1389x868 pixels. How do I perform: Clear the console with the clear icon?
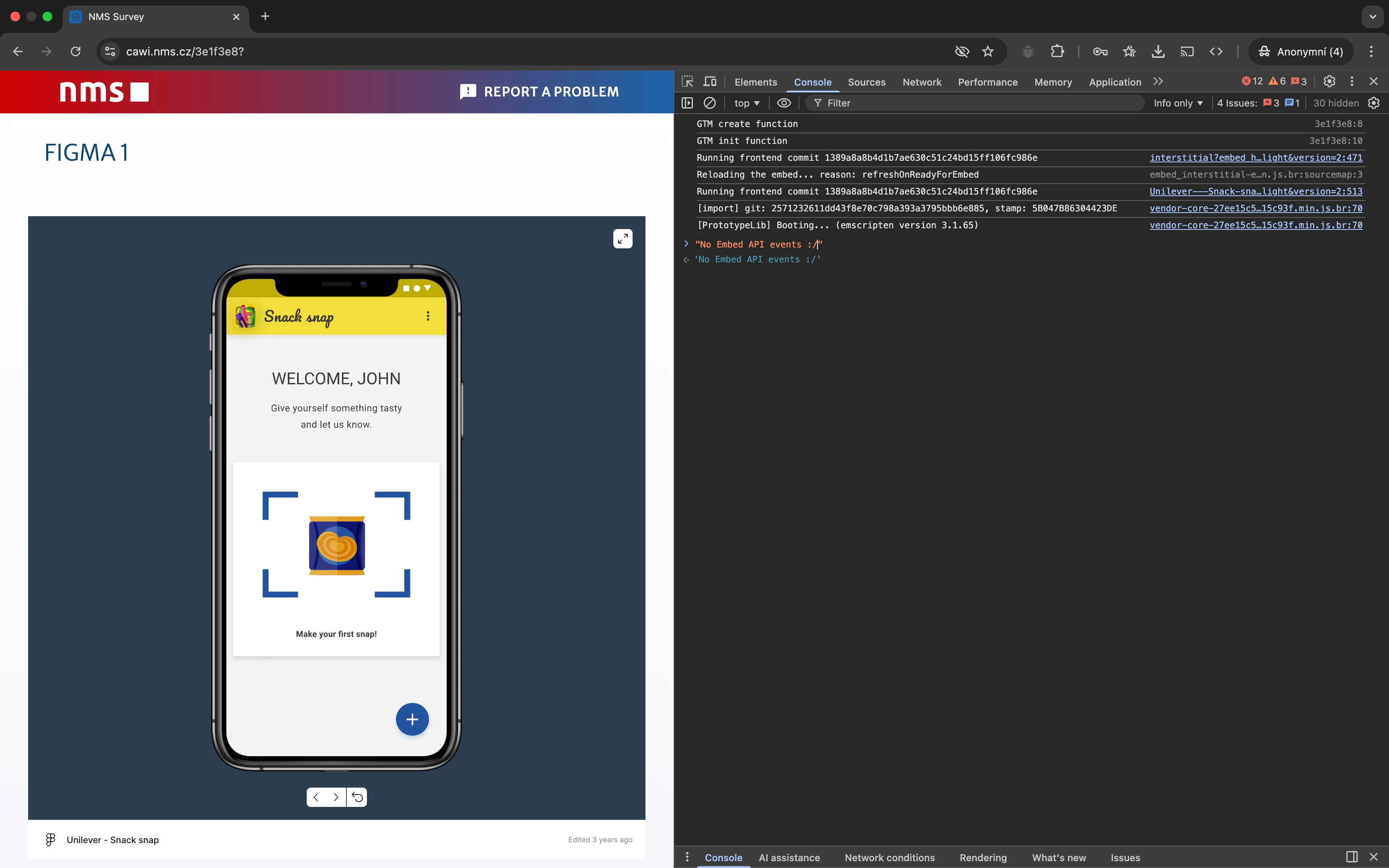click(710, 103)
